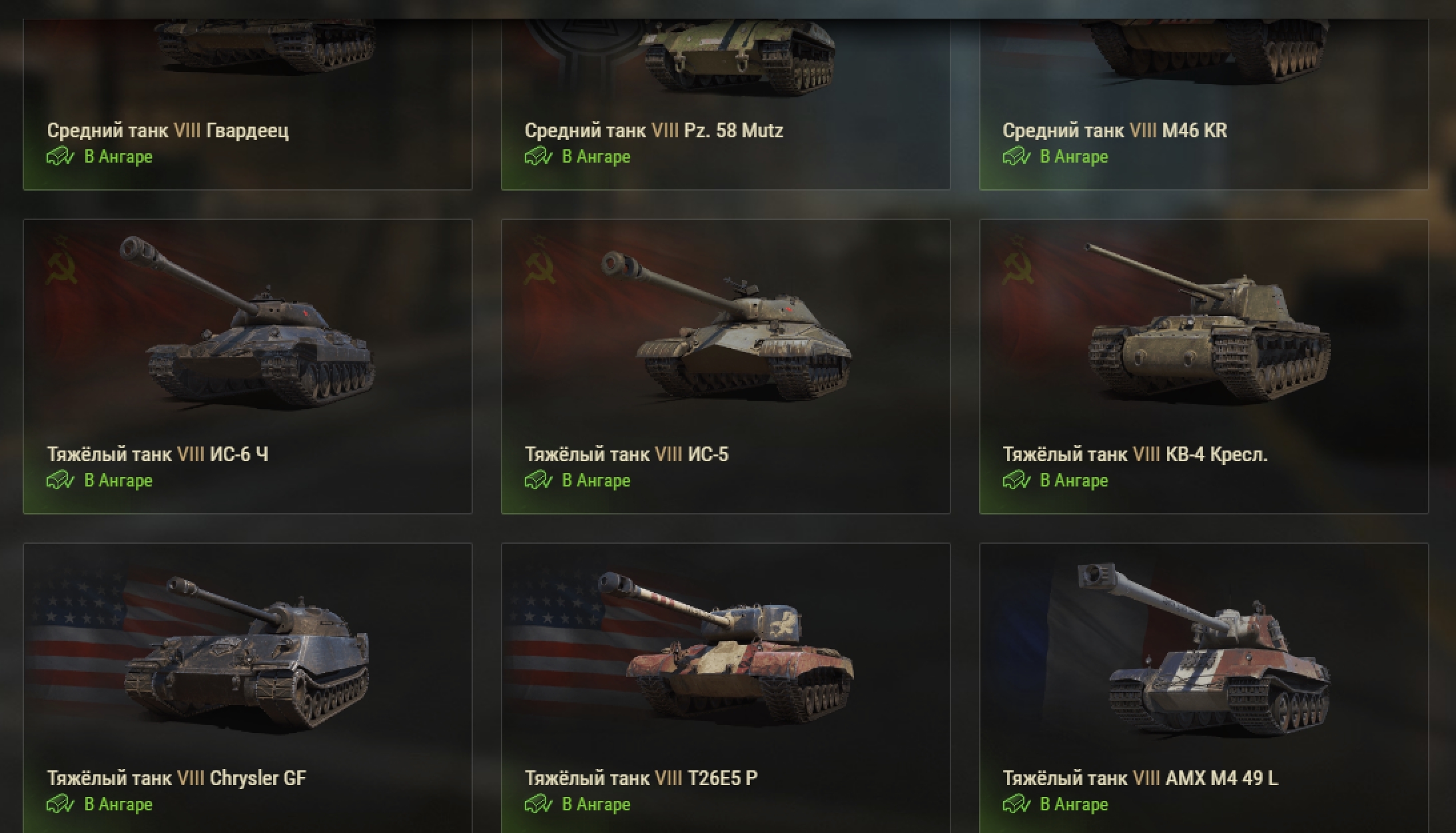Click hangar icon under Гвардеец
The image size is (1456, 833).
click(61, 157)
